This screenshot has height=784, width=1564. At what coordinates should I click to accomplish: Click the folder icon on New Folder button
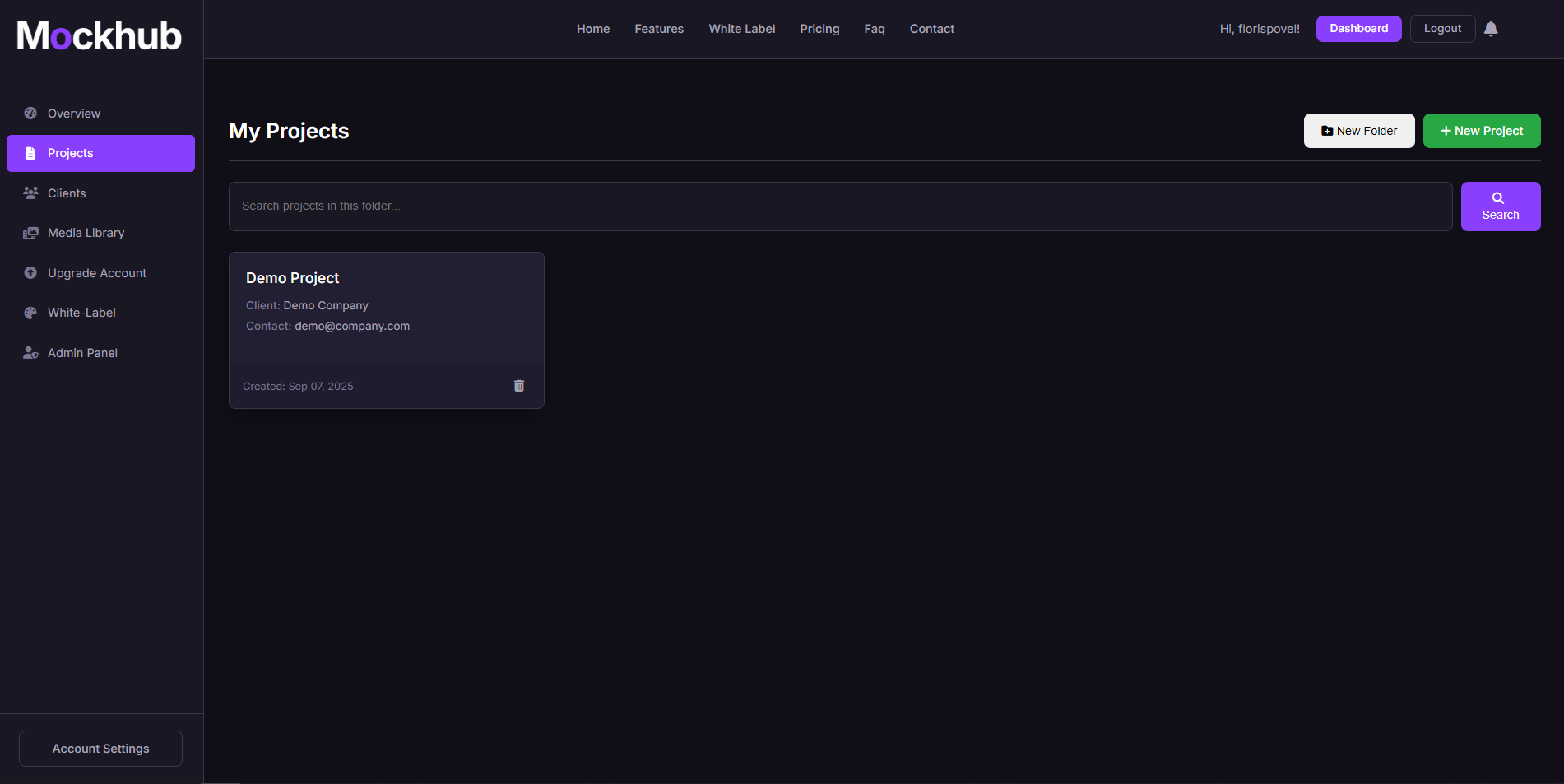(x=1326, y=130)
